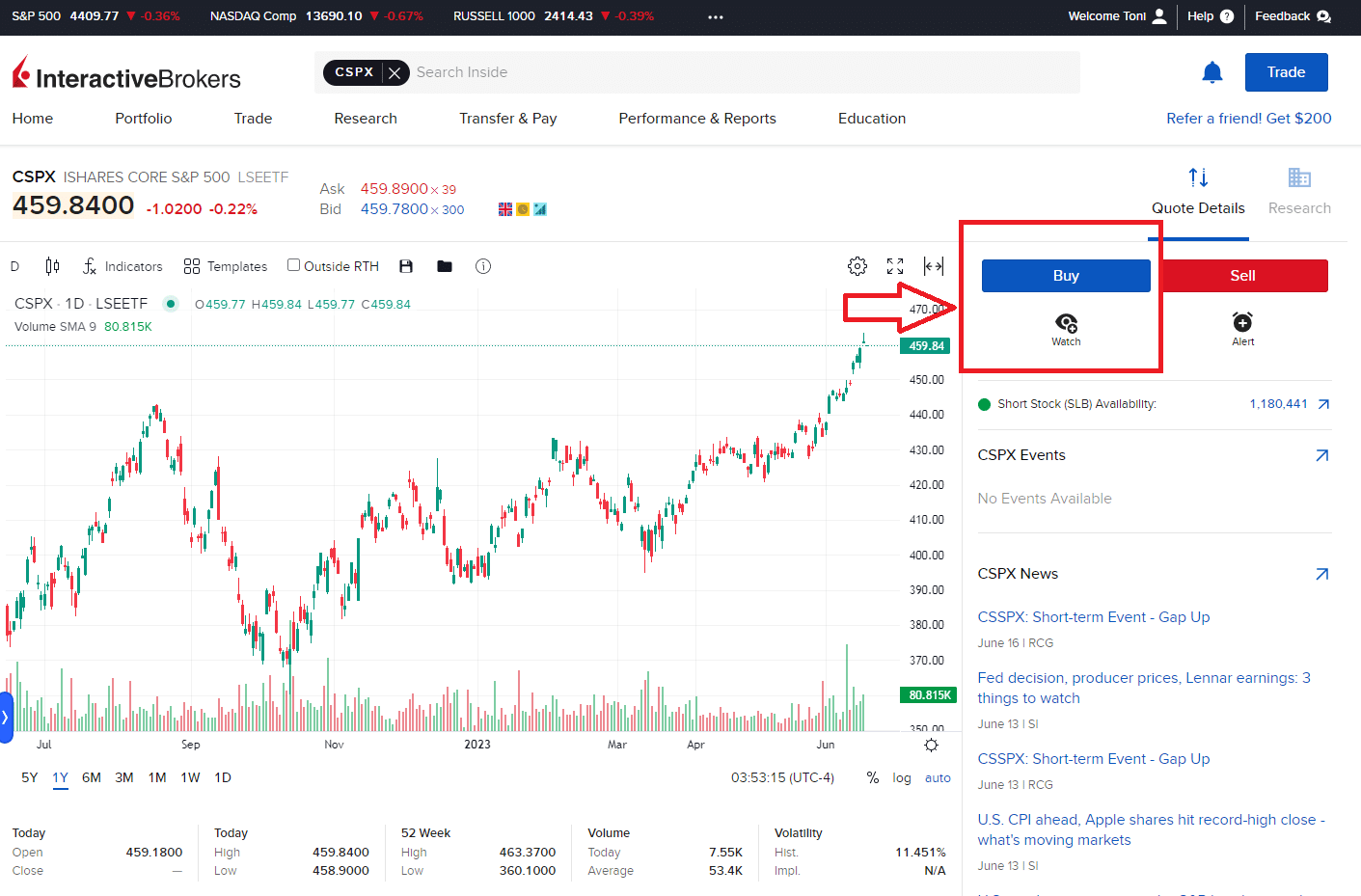Click the Interactive Brokers logo
Screen dimensions: 1361x896
[126, 74]
